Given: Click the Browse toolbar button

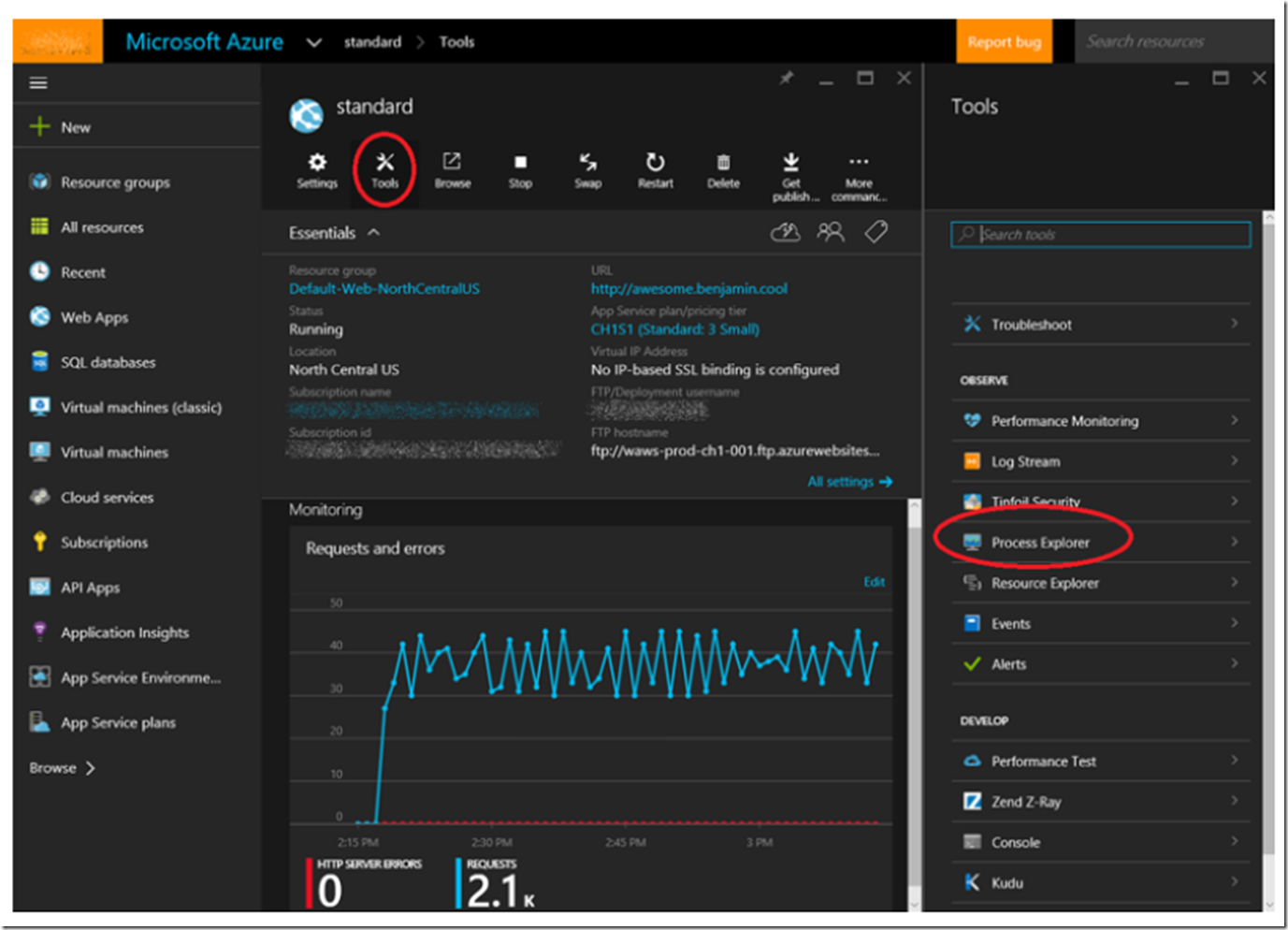Looking at the screenshot, I should [x=453, y=171].
